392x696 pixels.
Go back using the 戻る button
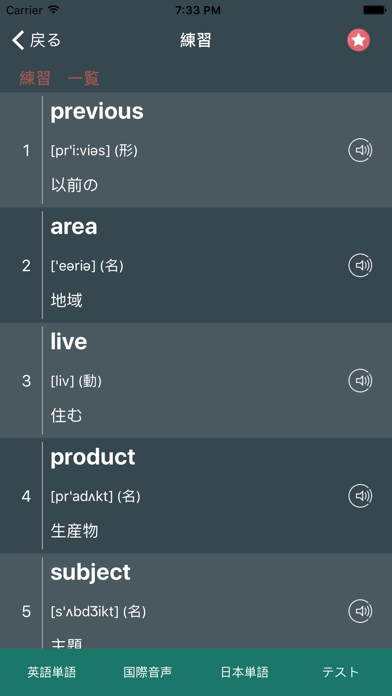point(36,40)
